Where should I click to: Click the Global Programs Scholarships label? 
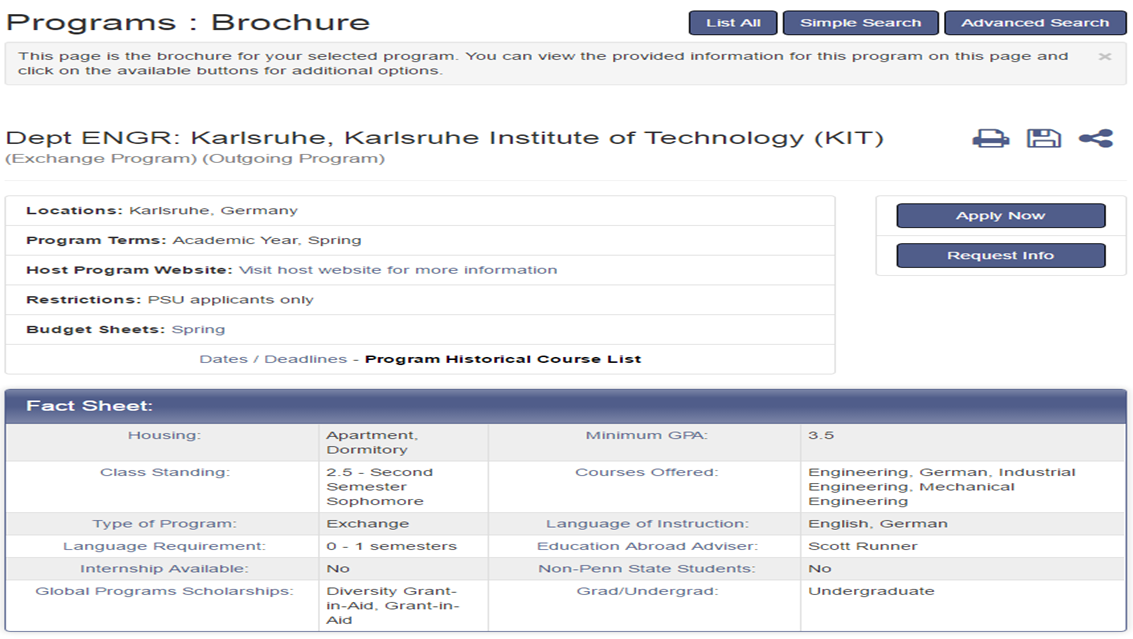164,591
